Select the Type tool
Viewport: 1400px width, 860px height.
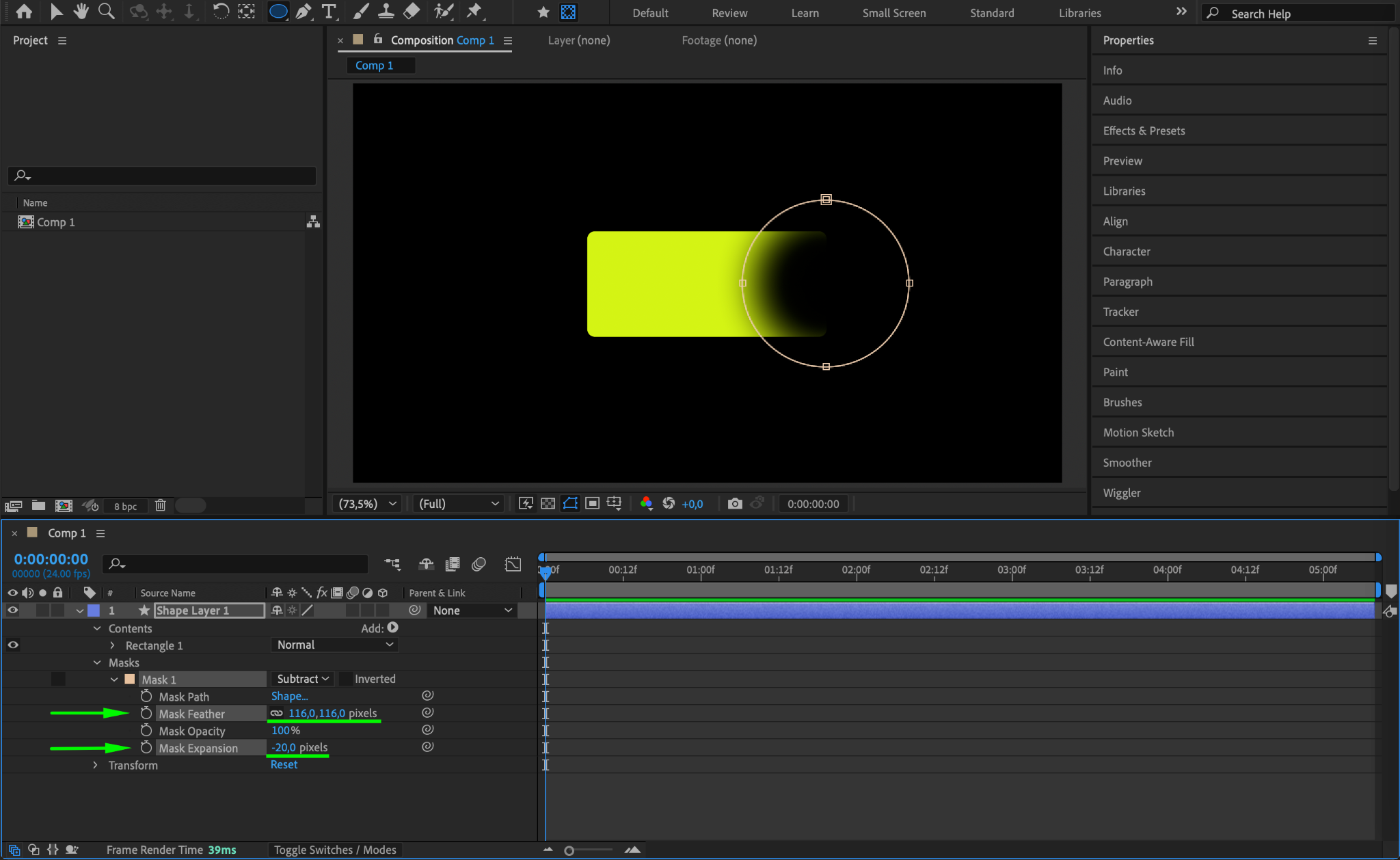[x=329, y=12]
